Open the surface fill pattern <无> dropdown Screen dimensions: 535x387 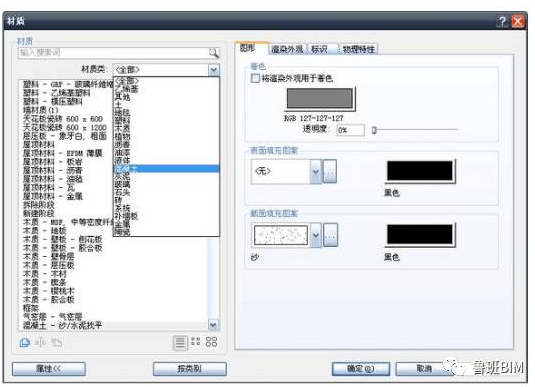[x=316, y=171]
